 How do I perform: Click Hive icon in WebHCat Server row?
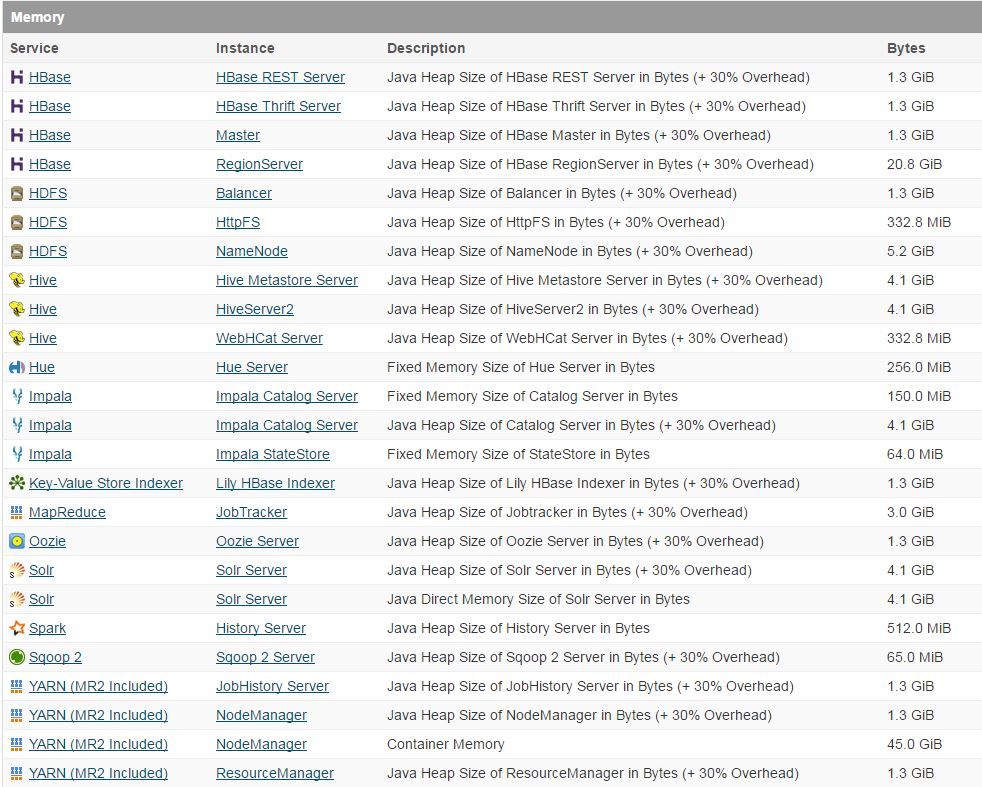pos(17,338)
